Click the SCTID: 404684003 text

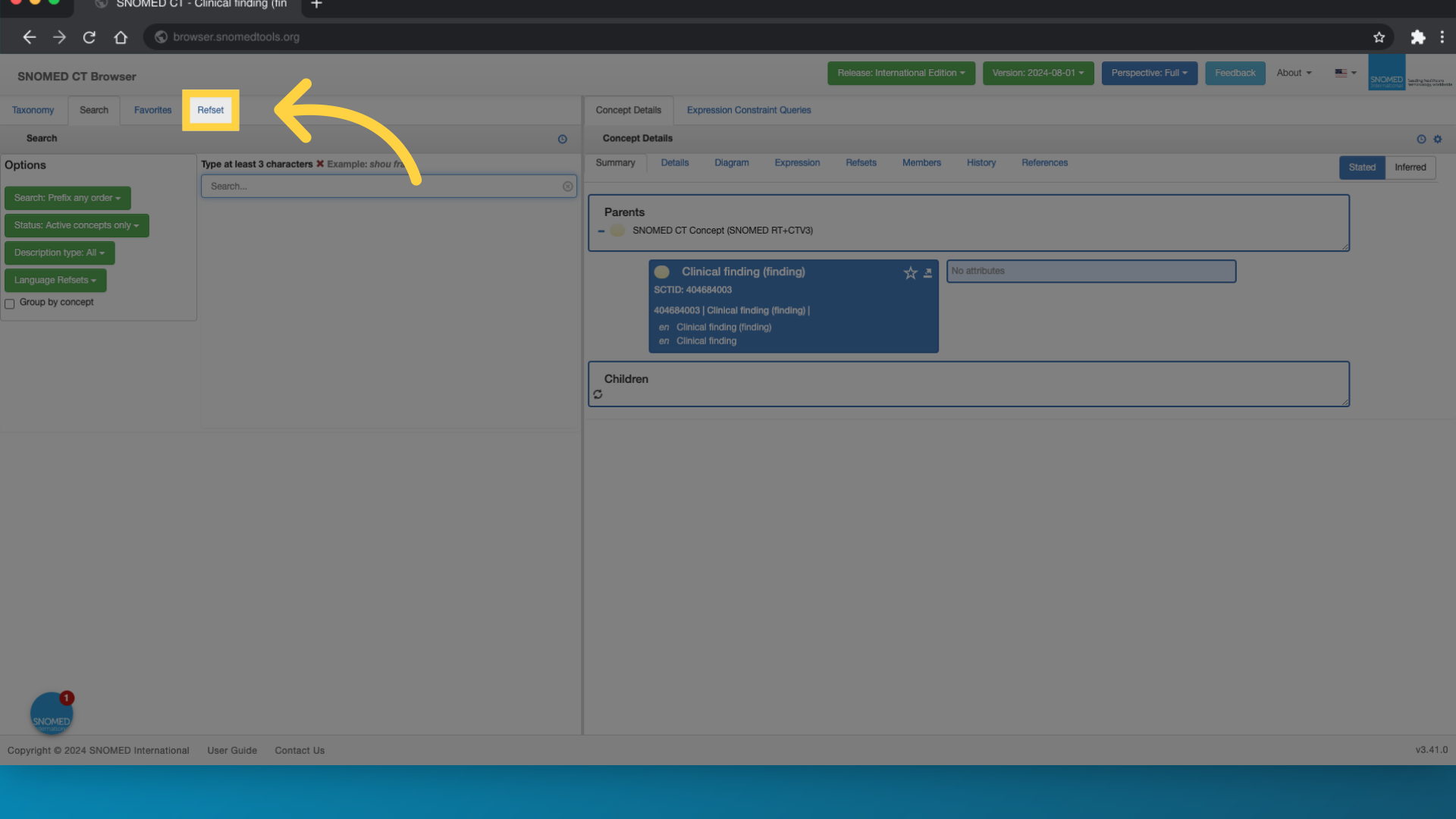[692, 290]
